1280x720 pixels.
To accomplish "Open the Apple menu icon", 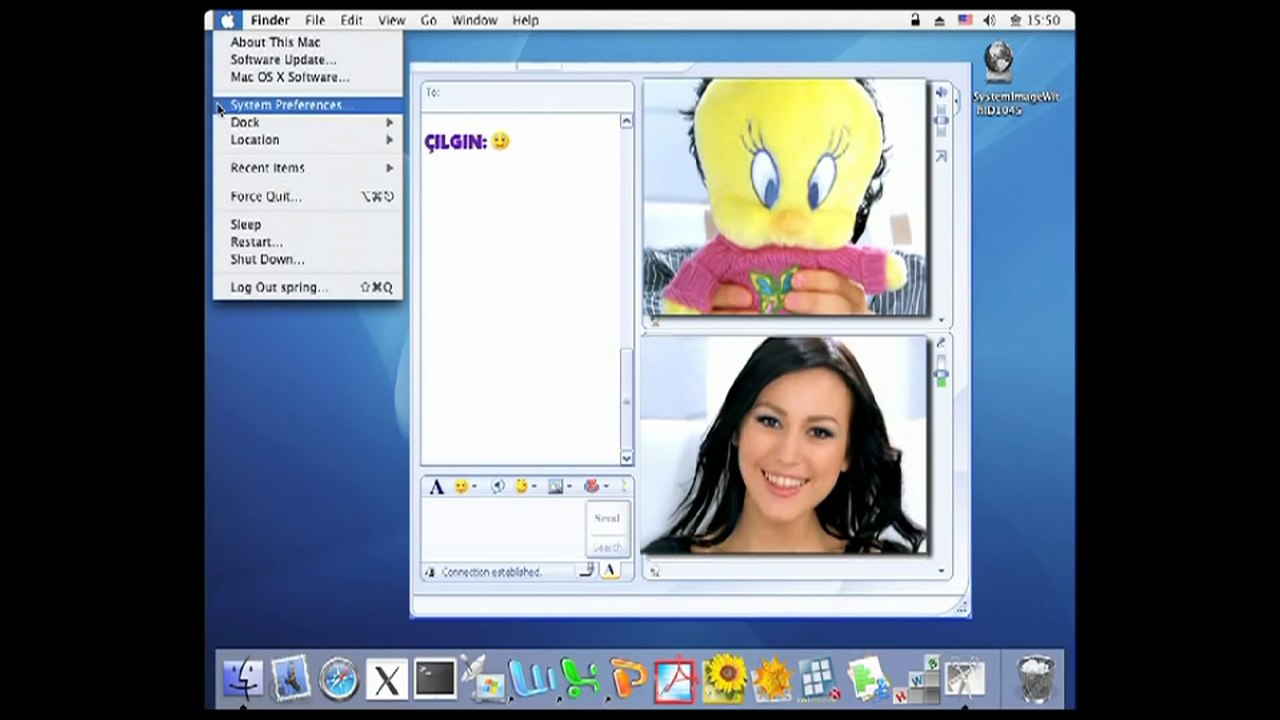I will [x=227, y=20].
